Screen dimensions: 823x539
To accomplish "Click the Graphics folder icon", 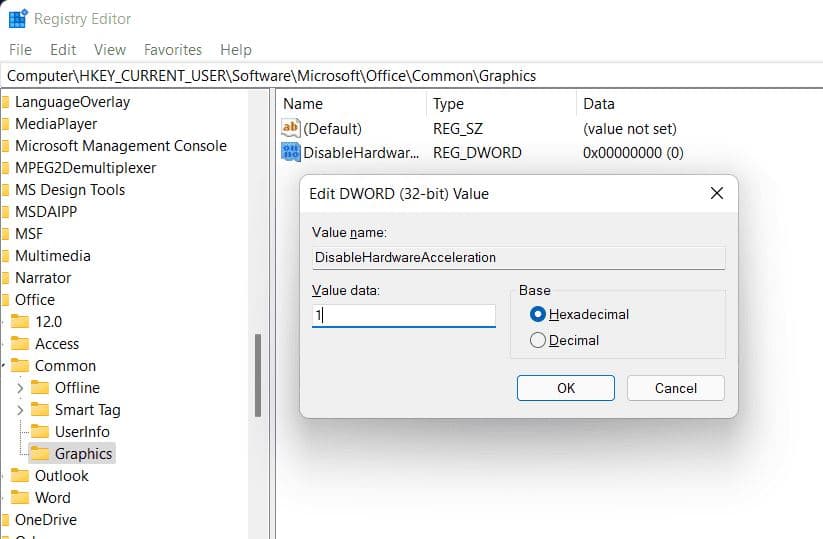I will 40,454.
